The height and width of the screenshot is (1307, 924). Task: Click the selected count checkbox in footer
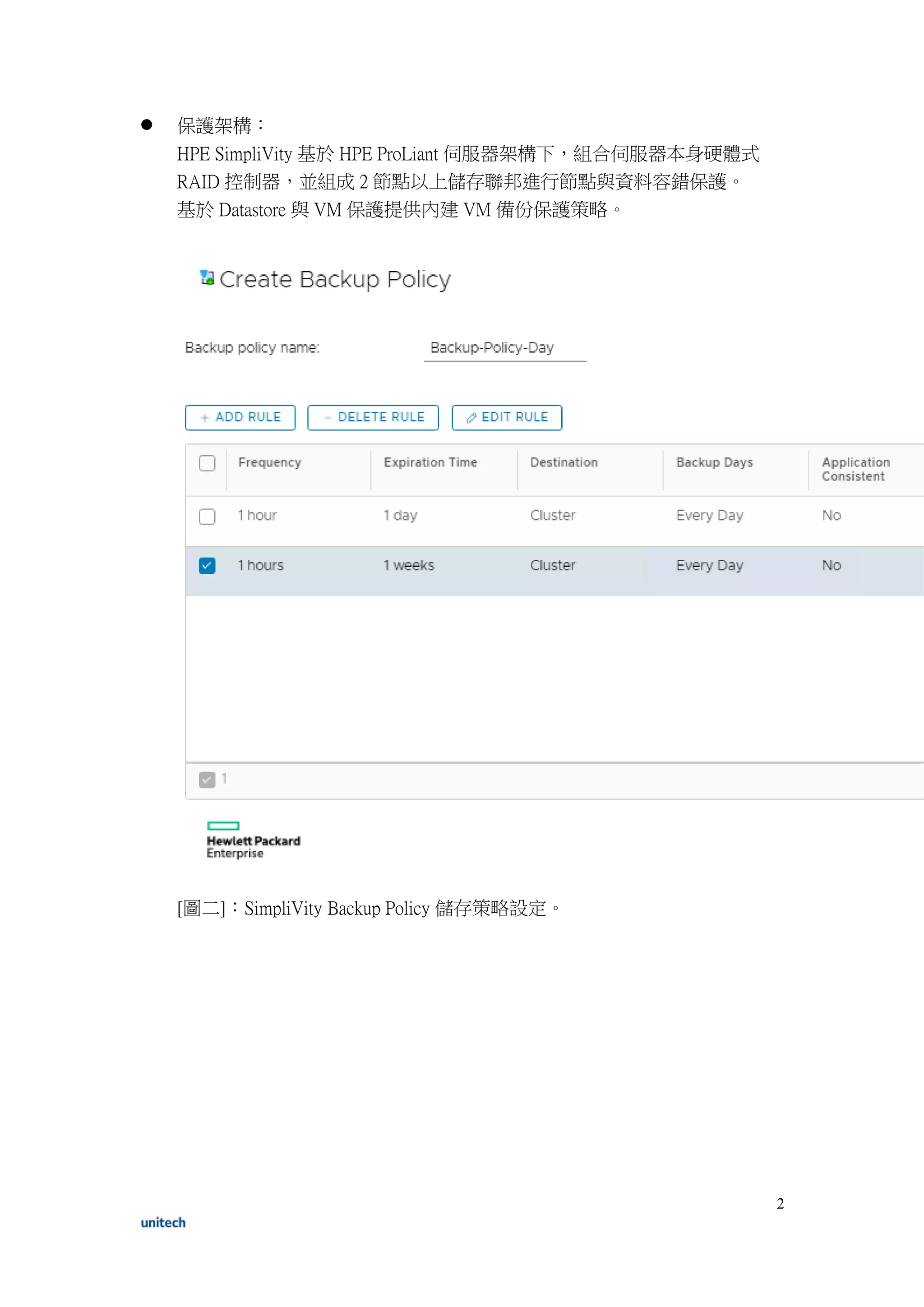click(x=207, y=779)
